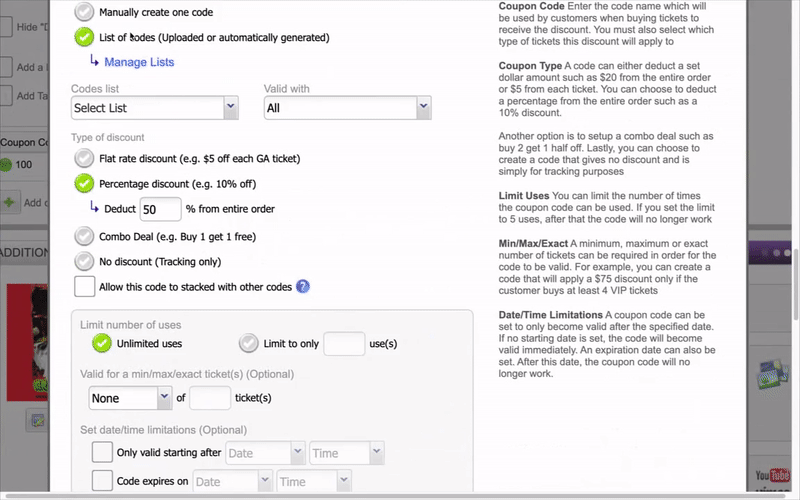Click the 'Limit Uses' help text heading

coord(523,196)
